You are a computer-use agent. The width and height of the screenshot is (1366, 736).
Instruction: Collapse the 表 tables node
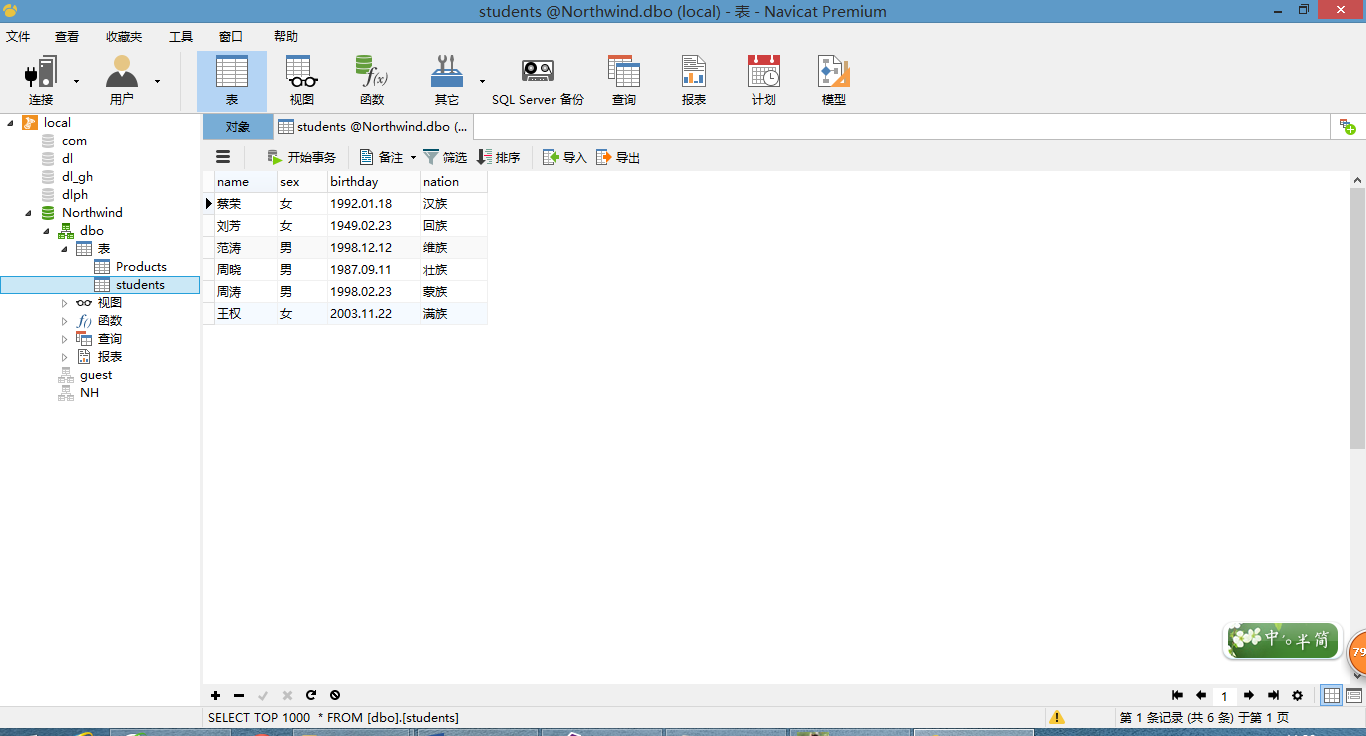[65, 249]
